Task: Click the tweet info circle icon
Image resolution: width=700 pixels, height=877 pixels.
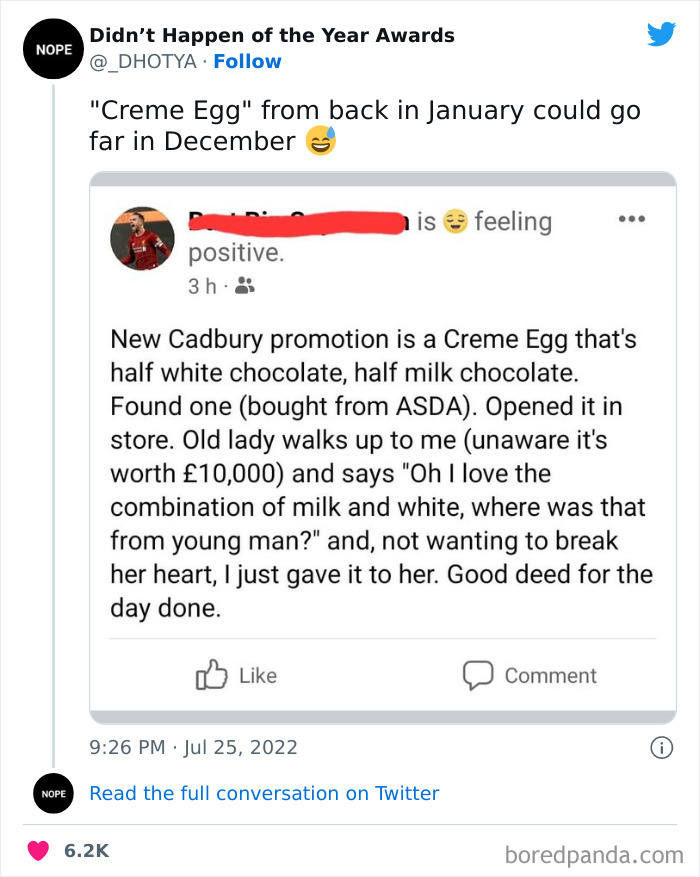Action: (660, 747)
